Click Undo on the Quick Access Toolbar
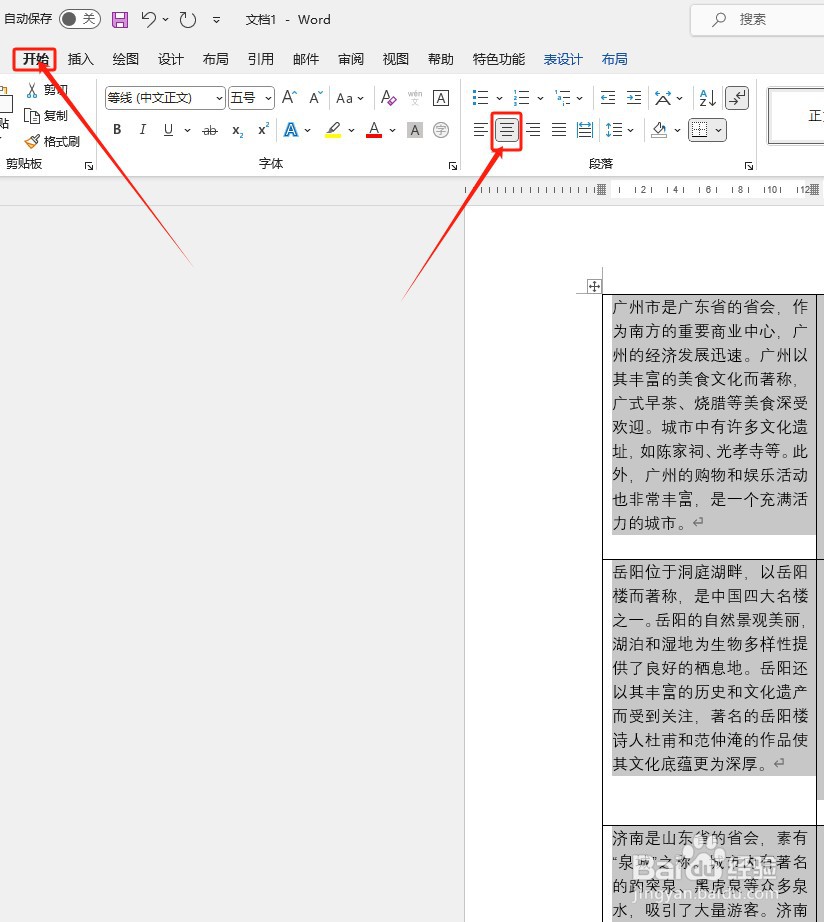 pos(147,19)
